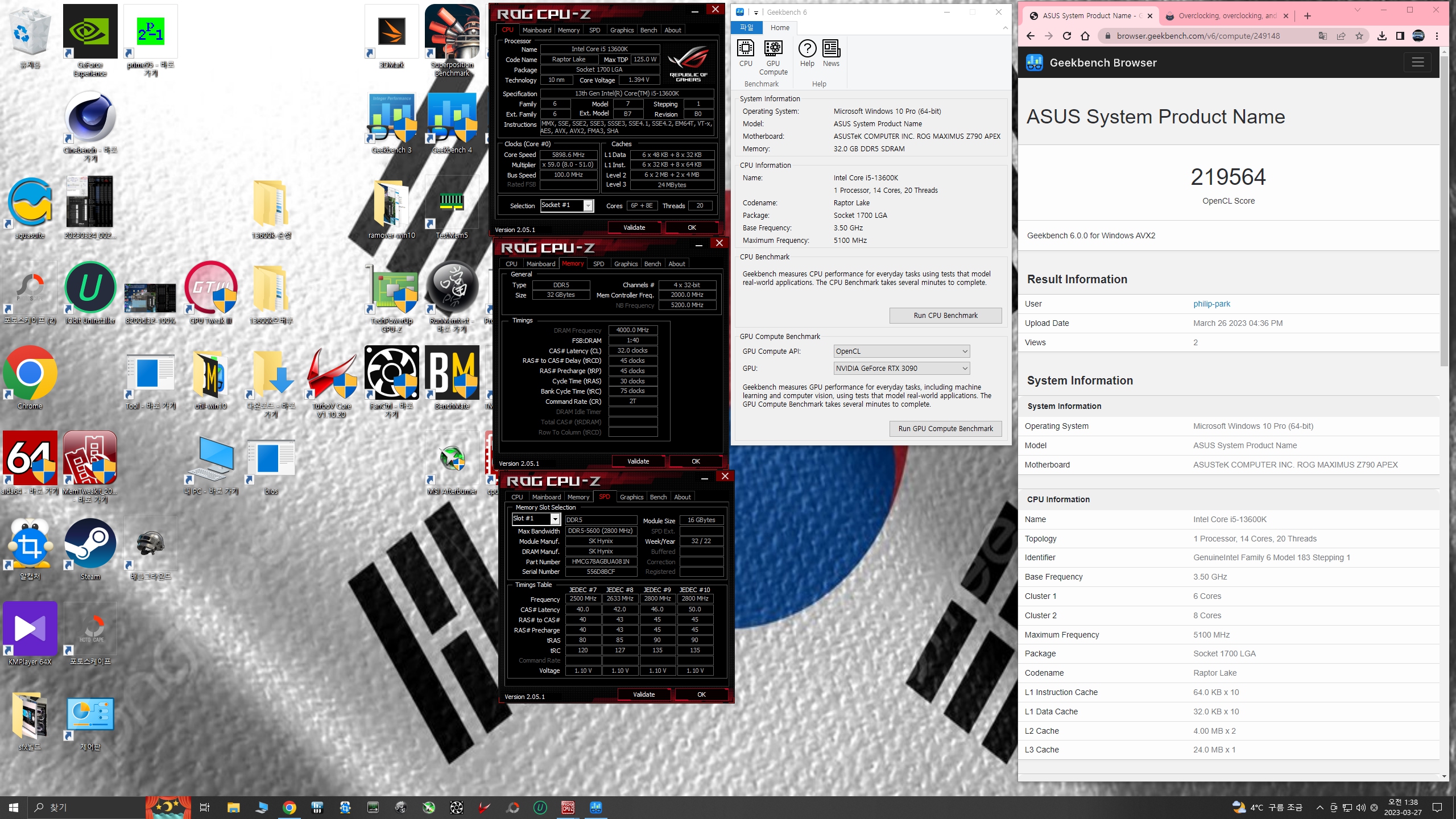Open the notification center icon
The width and height of the screenshot is (1456, 819).
coord(1437,808)
